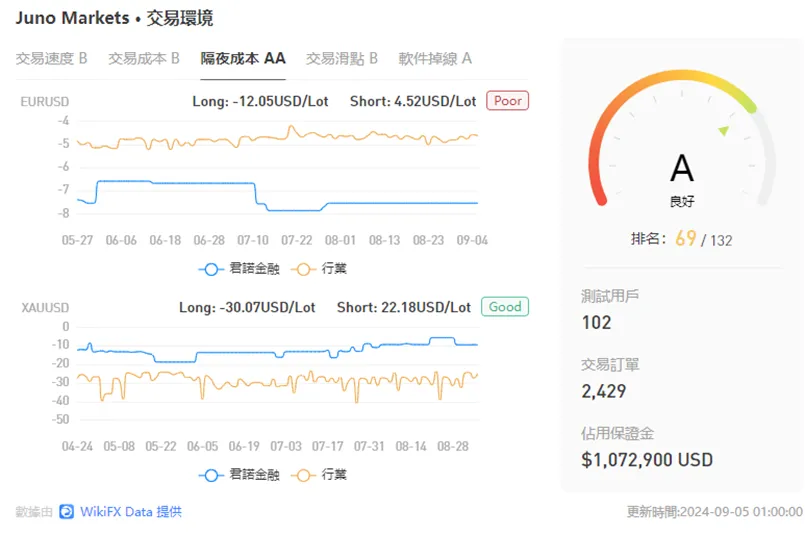Open the 交易滑點 B tab
This screenshot has width=805, height=535.
(x=342, y=59)
